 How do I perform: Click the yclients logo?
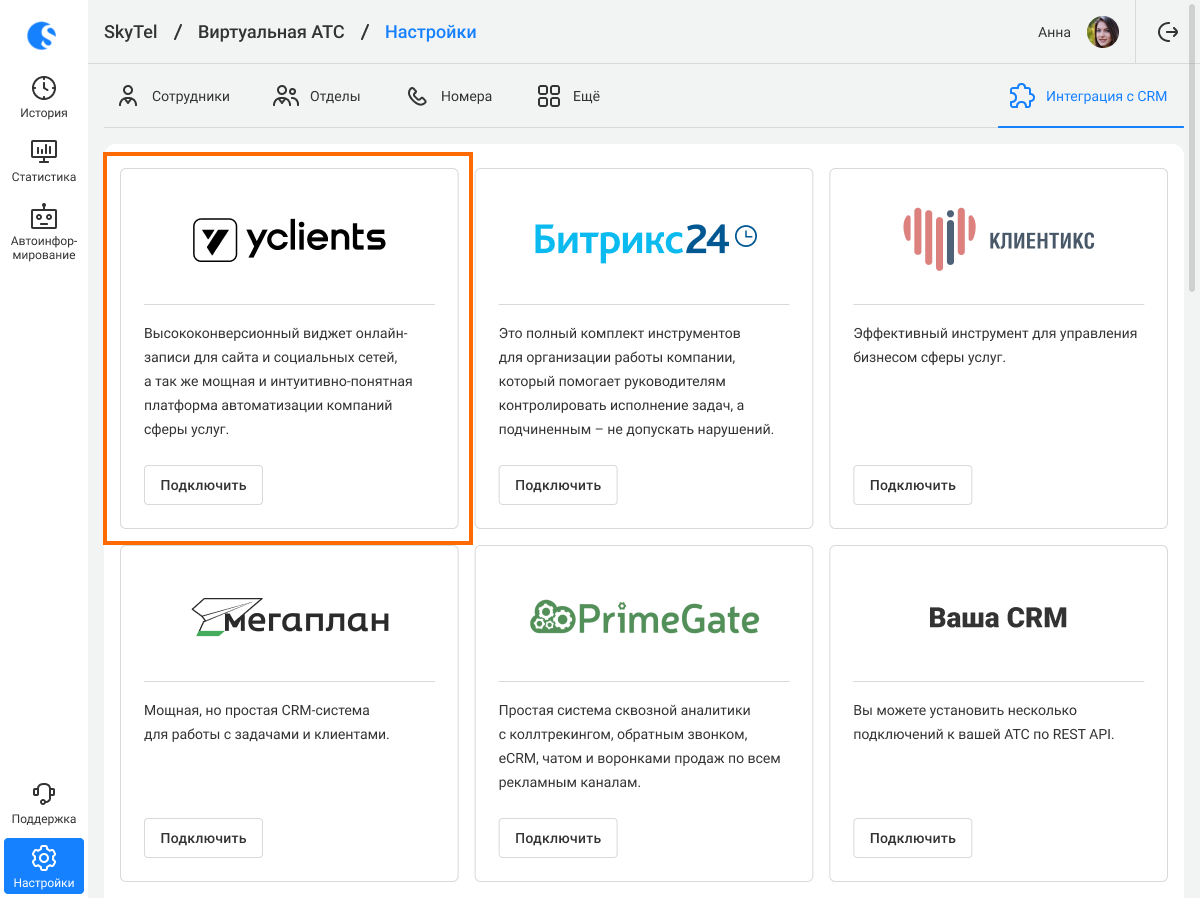point(289,240)
